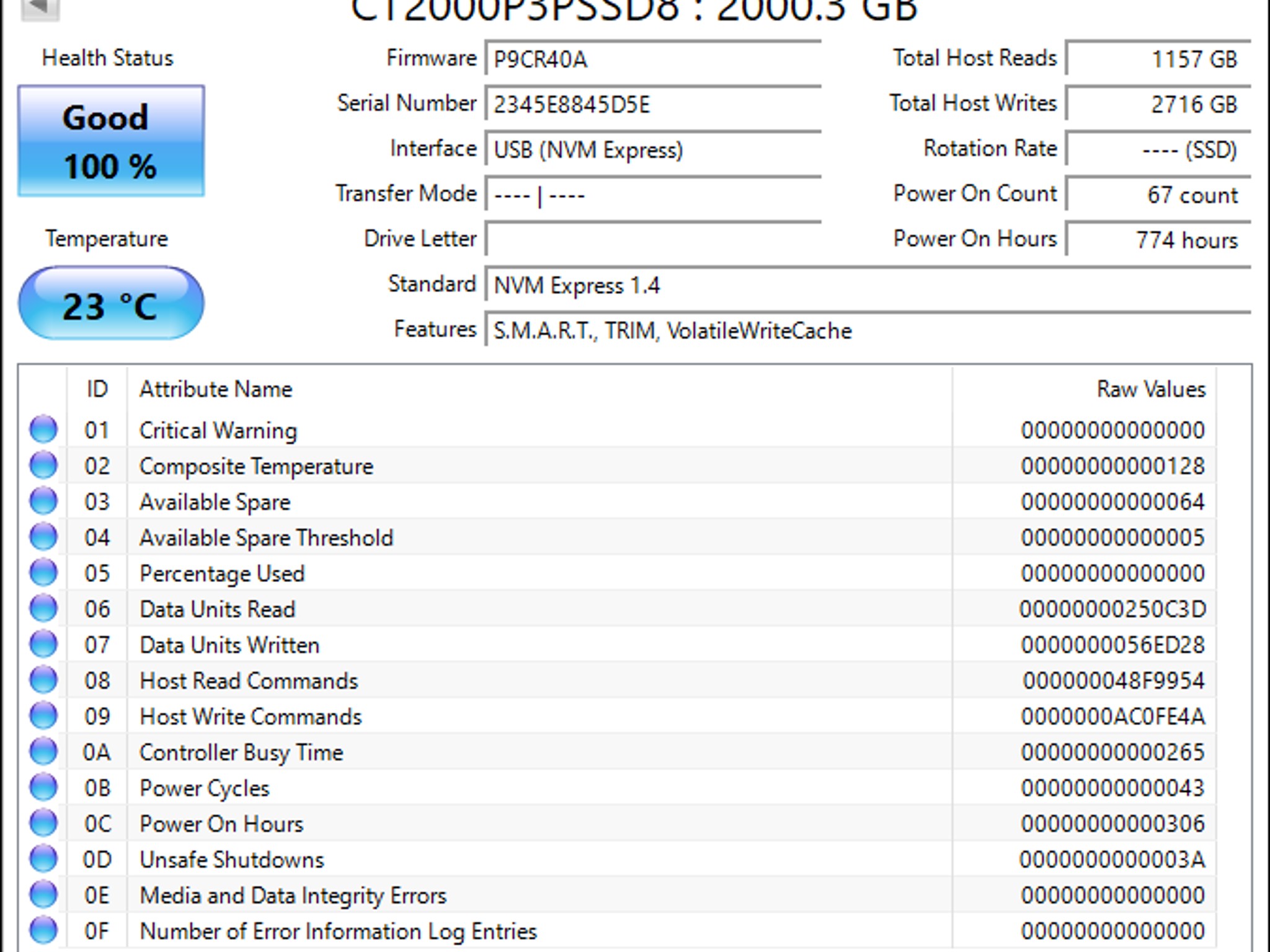The image size is (1270, 952).
Task: Select the Data Units Read attribute name
Action: coord(217,609)
